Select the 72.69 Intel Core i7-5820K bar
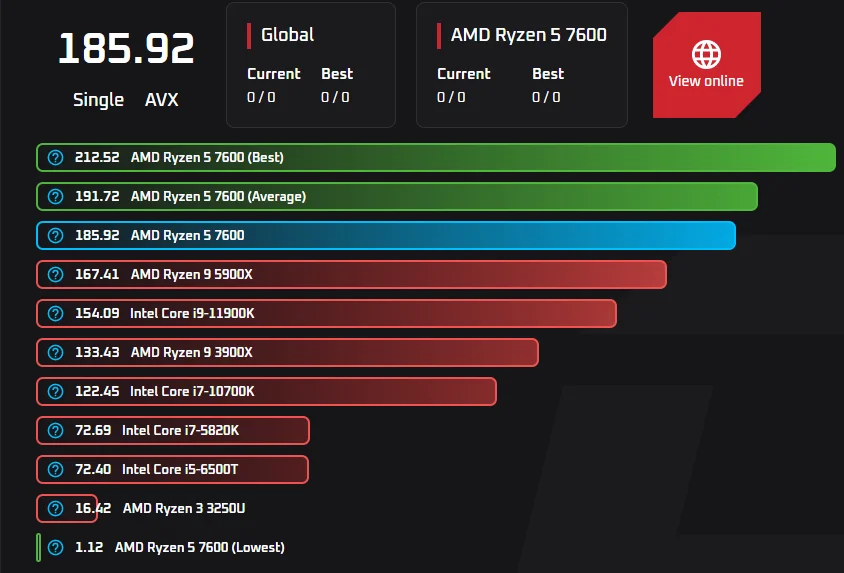Screen dimensions: 844x573 173,430
